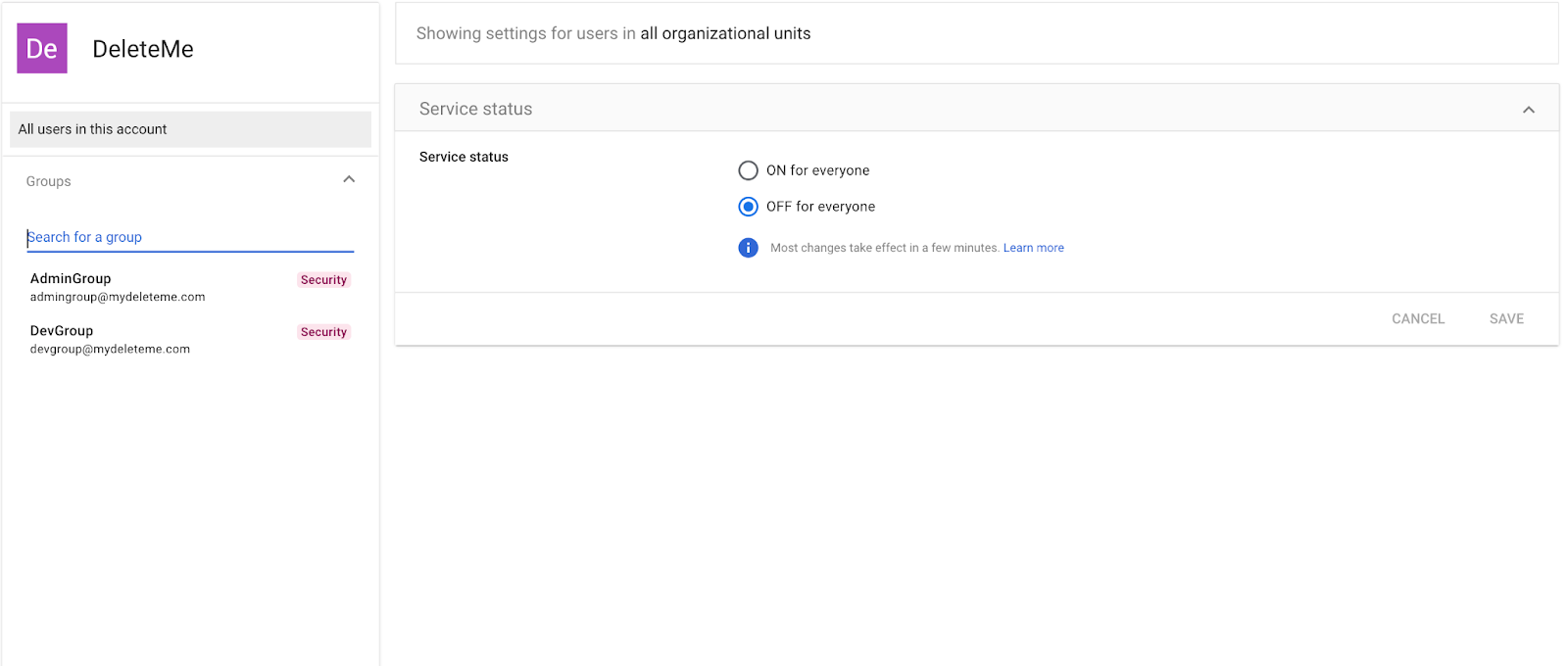Select ON for everyone radio button
The image size is (1568, 666).
coord(748,170)
